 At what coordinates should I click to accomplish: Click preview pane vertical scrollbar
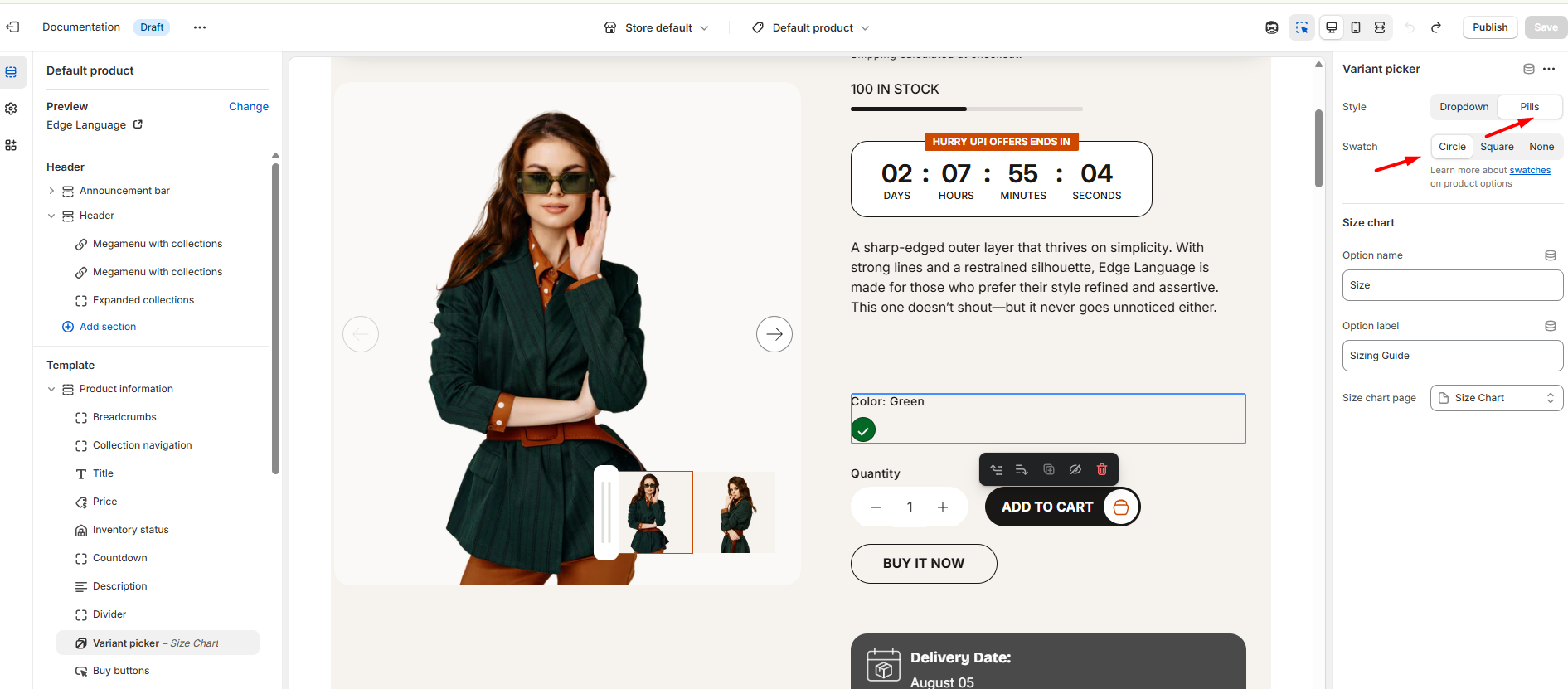pos(1318,148)
